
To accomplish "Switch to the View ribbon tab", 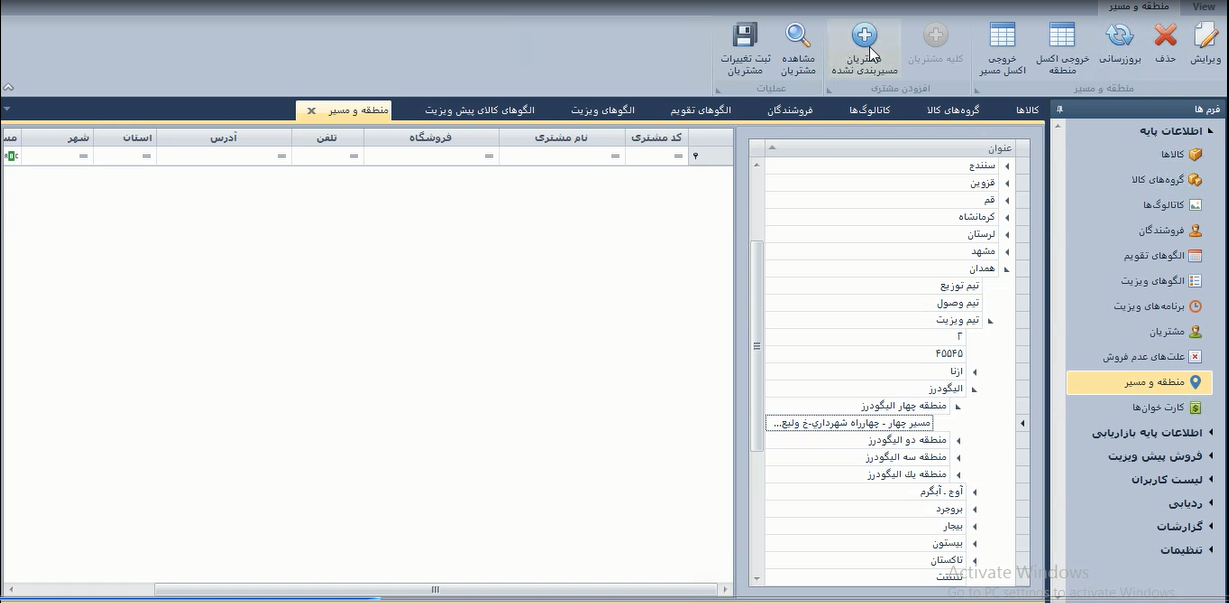I will 1203,6.
